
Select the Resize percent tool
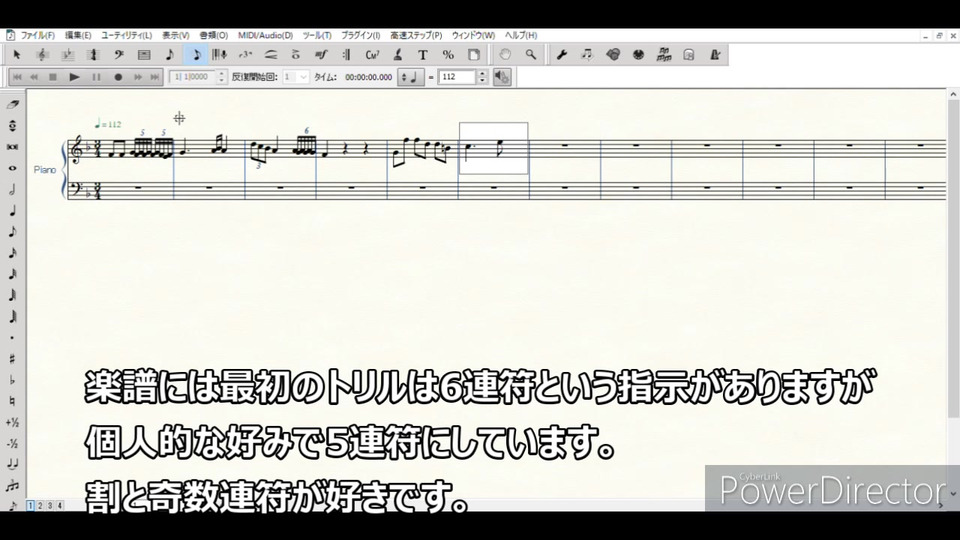click(x=448, y=55)
